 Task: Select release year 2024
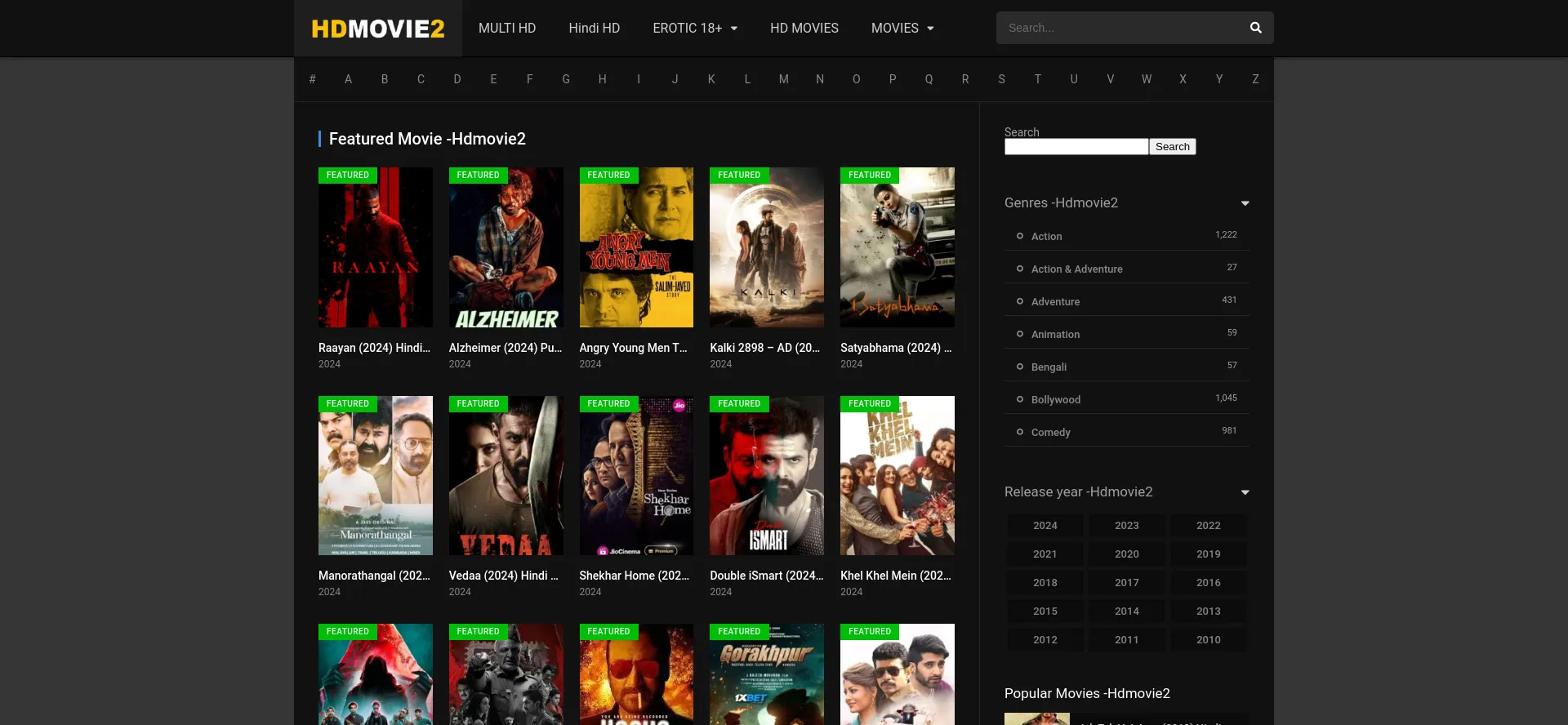coord(1045,526)
